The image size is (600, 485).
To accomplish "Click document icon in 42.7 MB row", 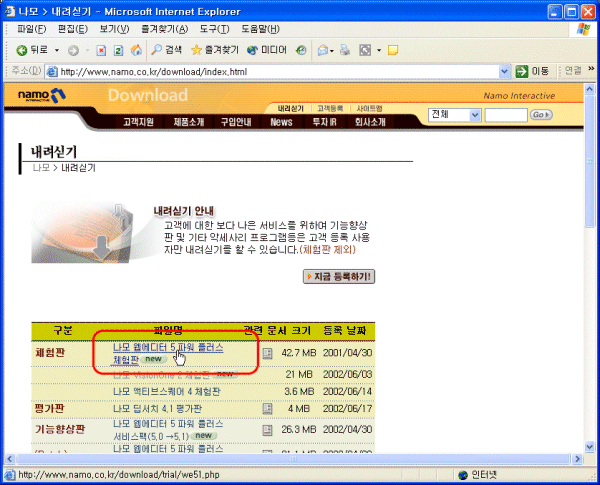I will click(x=267, y=353).
